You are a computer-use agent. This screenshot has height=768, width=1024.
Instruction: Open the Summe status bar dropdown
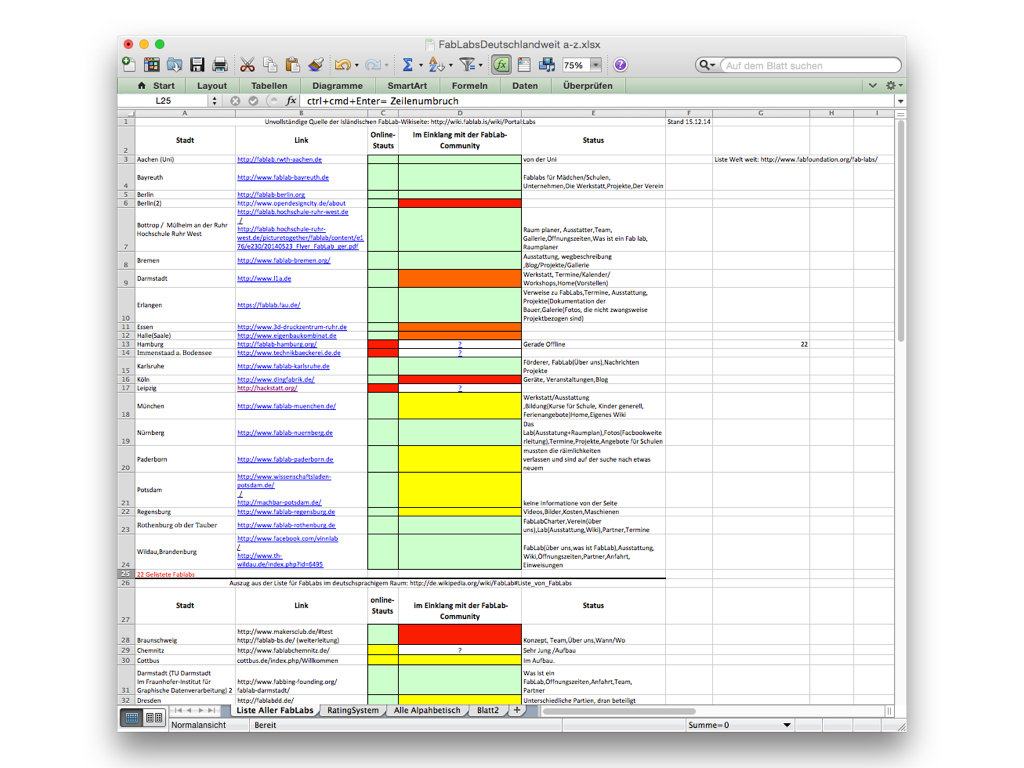point(786,725)
